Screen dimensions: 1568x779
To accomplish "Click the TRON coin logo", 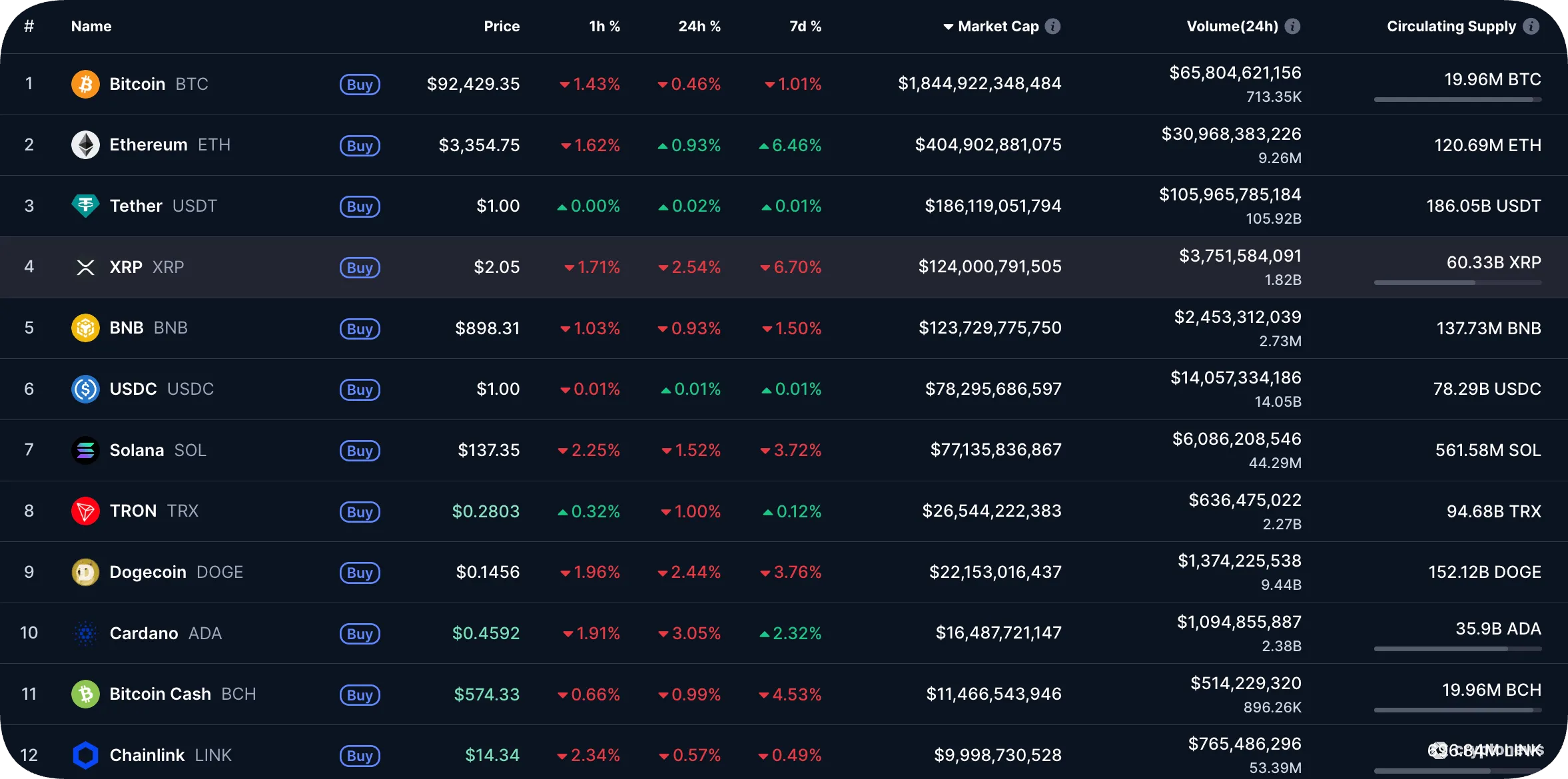I will (x=85, y=511).
